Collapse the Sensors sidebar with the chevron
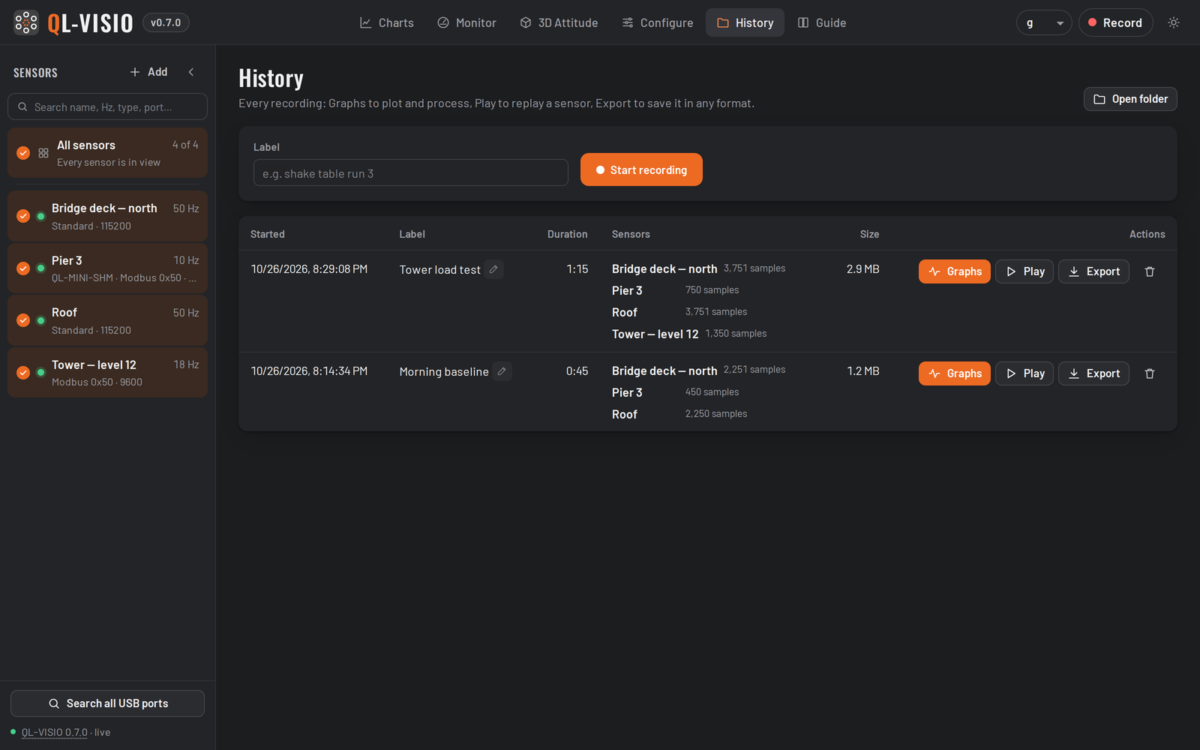The image size is (1200, 750). pyautogui.click(x=191, y=72)
